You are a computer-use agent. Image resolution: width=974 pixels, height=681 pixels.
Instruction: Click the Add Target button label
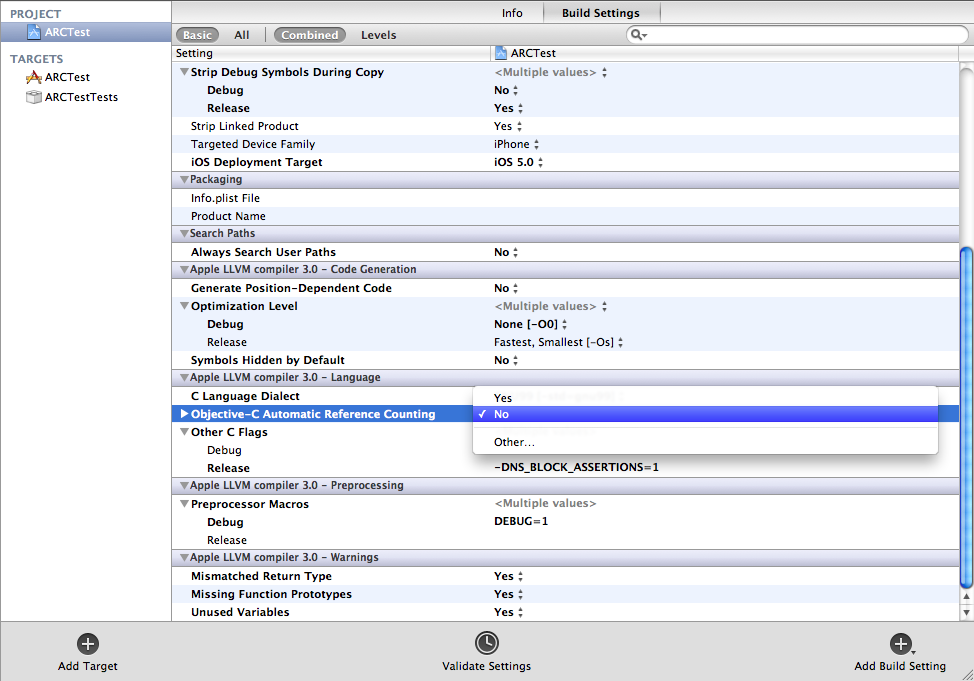[88, 666]
